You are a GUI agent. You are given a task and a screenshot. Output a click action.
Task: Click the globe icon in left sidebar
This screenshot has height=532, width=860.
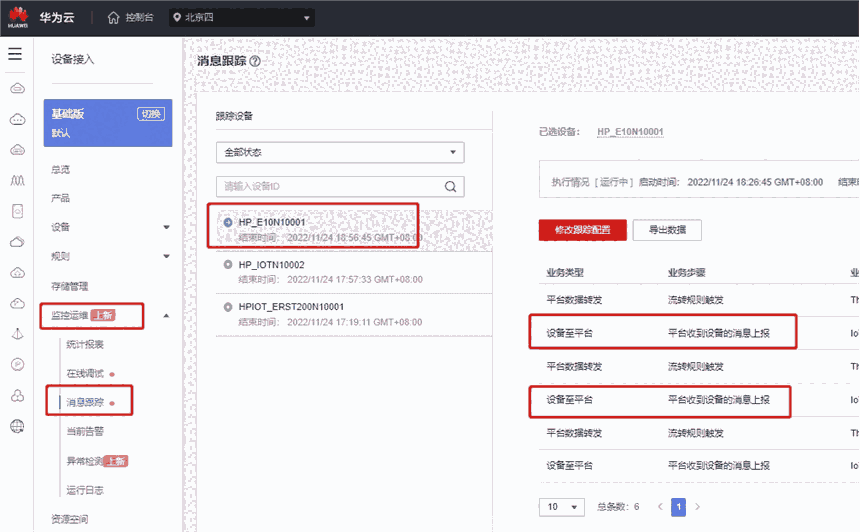click(x=17, y=427)
